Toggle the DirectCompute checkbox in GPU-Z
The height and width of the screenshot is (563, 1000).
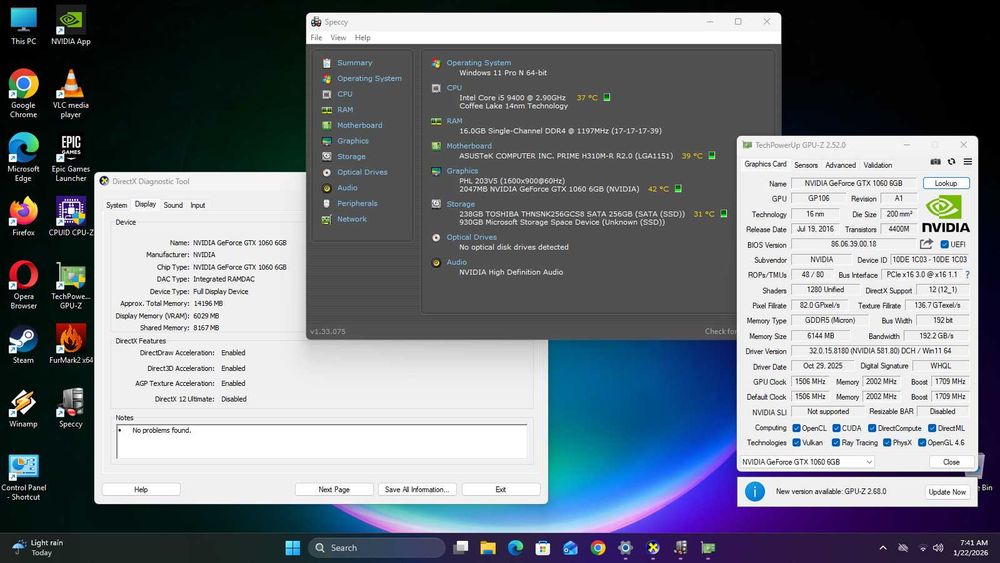[872, 428]
